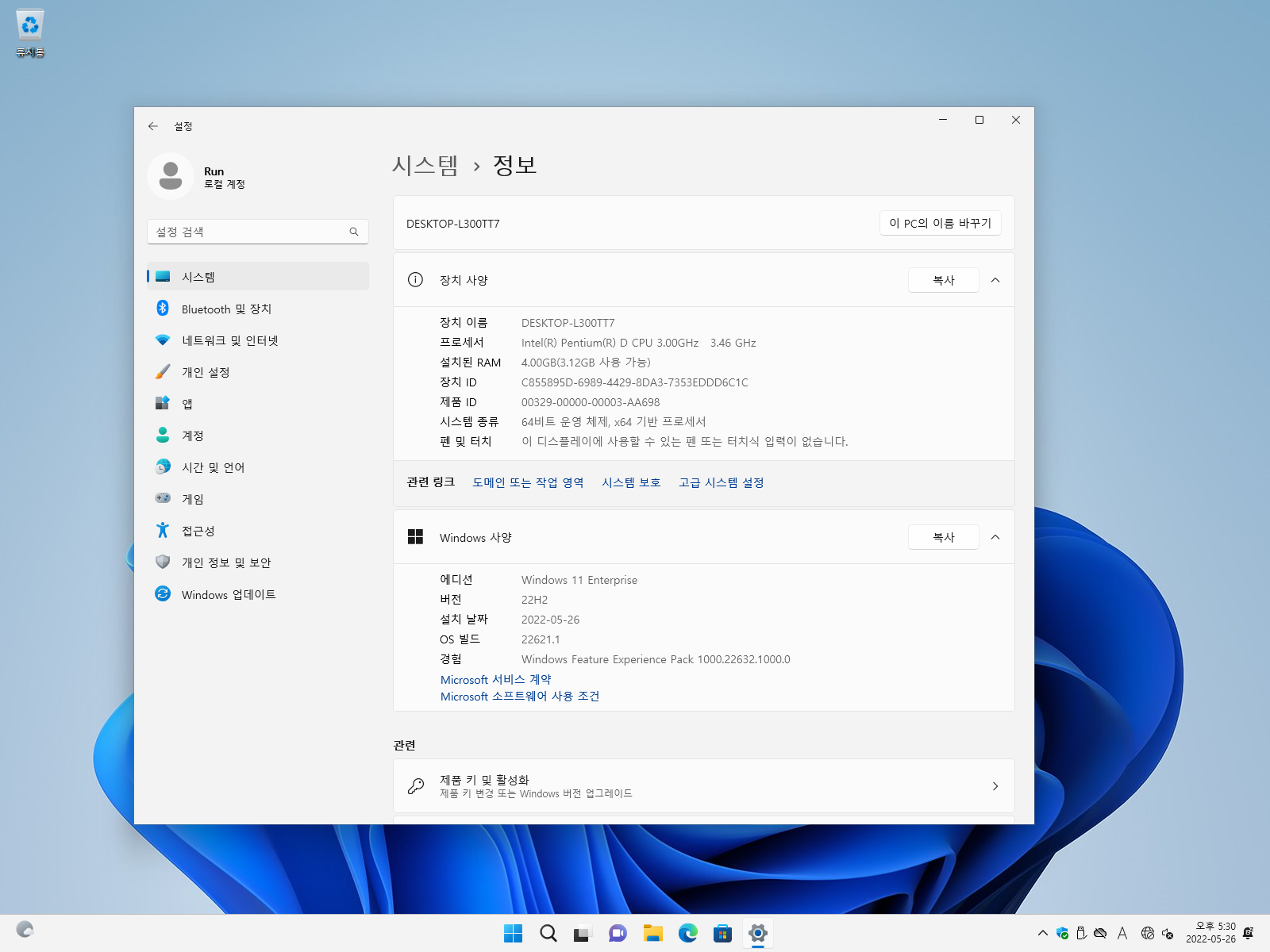This screenshot has height=952, width=1270.
Task: Click the 설정 검색 search field
Action: pos(258,232)
